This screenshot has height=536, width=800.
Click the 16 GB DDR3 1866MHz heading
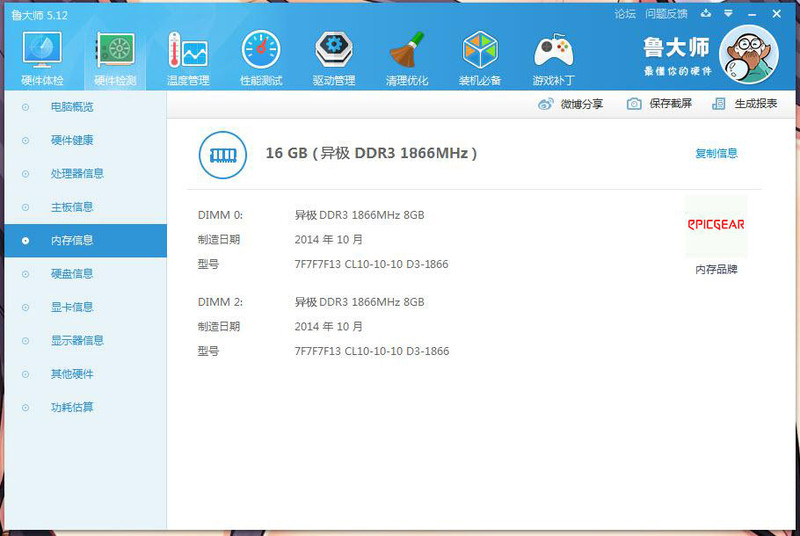[371, 153]
